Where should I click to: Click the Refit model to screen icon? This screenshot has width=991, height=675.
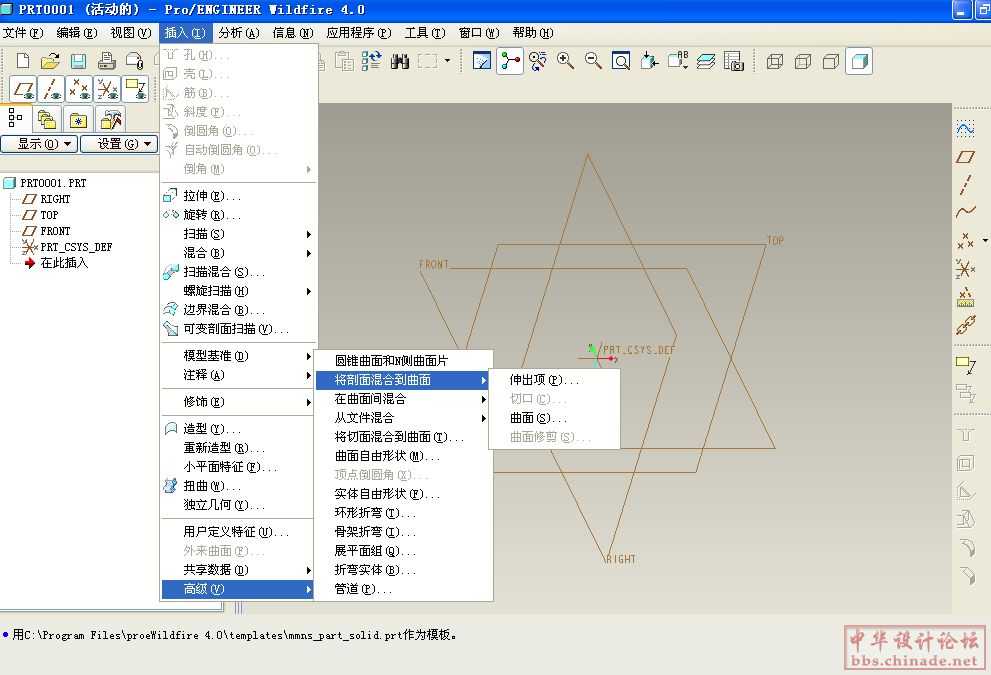coord(621,61)
